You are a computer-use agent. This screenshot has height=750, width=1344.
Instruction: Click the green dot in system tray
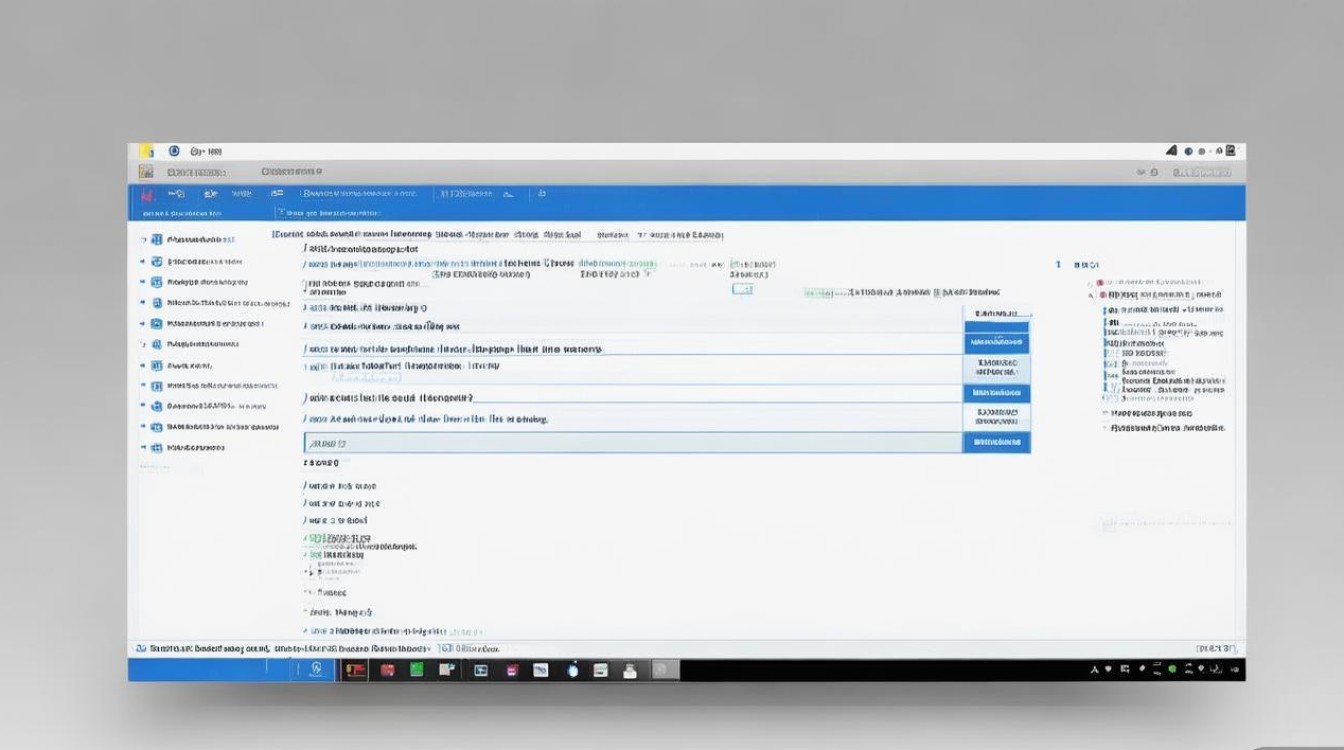[1173, 669]
